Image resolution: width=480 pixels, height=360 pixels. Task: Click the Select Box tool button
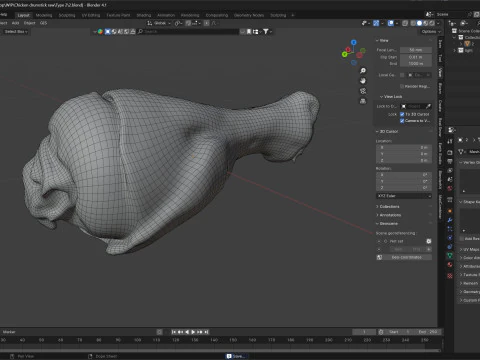pos(15,31)
